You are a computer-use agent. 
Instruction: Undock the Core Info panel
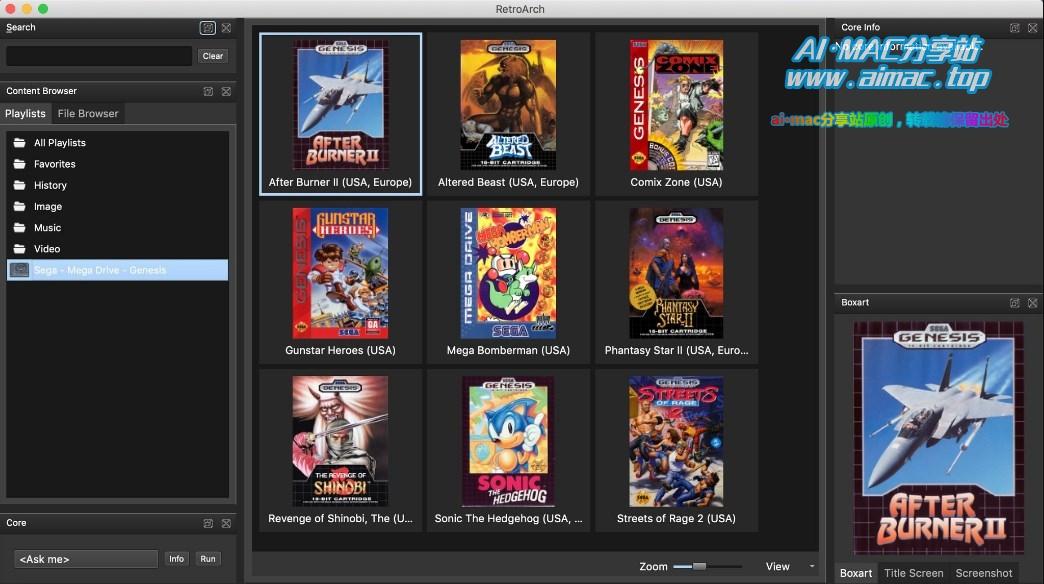pos(1014,28)
